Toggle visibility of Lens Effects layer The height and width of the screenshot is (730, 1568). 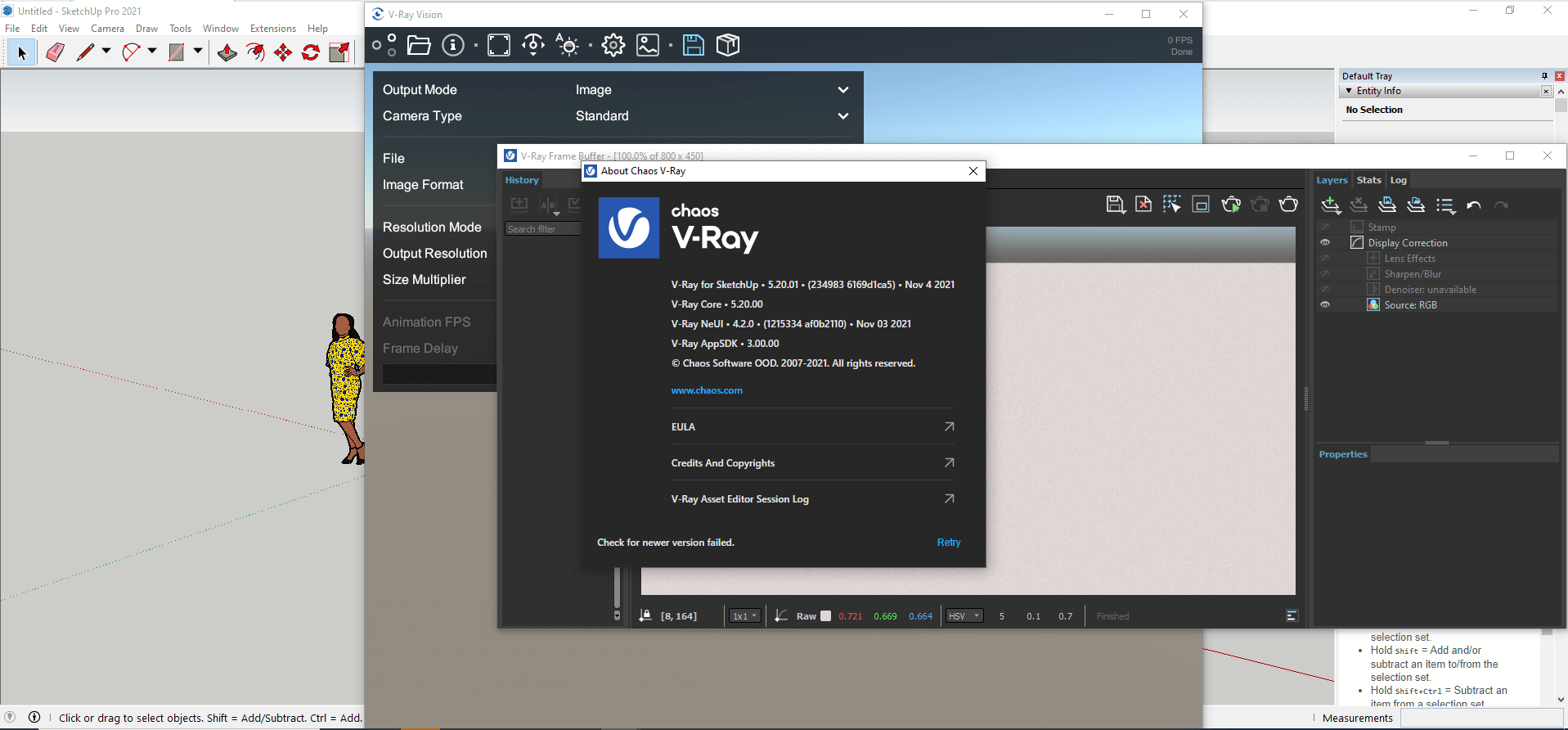(1325, 258)
